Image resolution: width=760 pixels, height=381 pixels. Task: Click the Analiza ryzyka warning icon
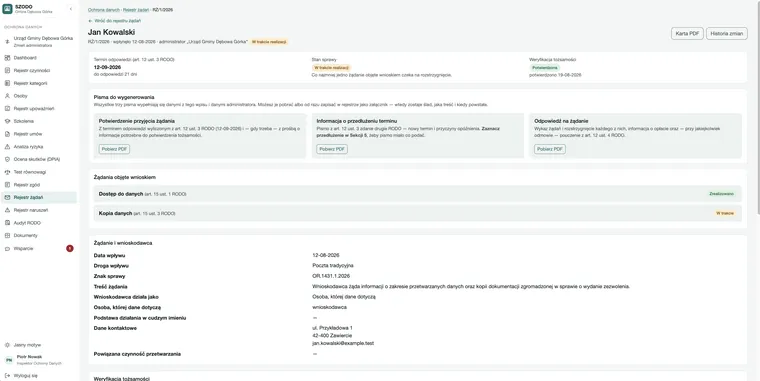tap(7, 146)
